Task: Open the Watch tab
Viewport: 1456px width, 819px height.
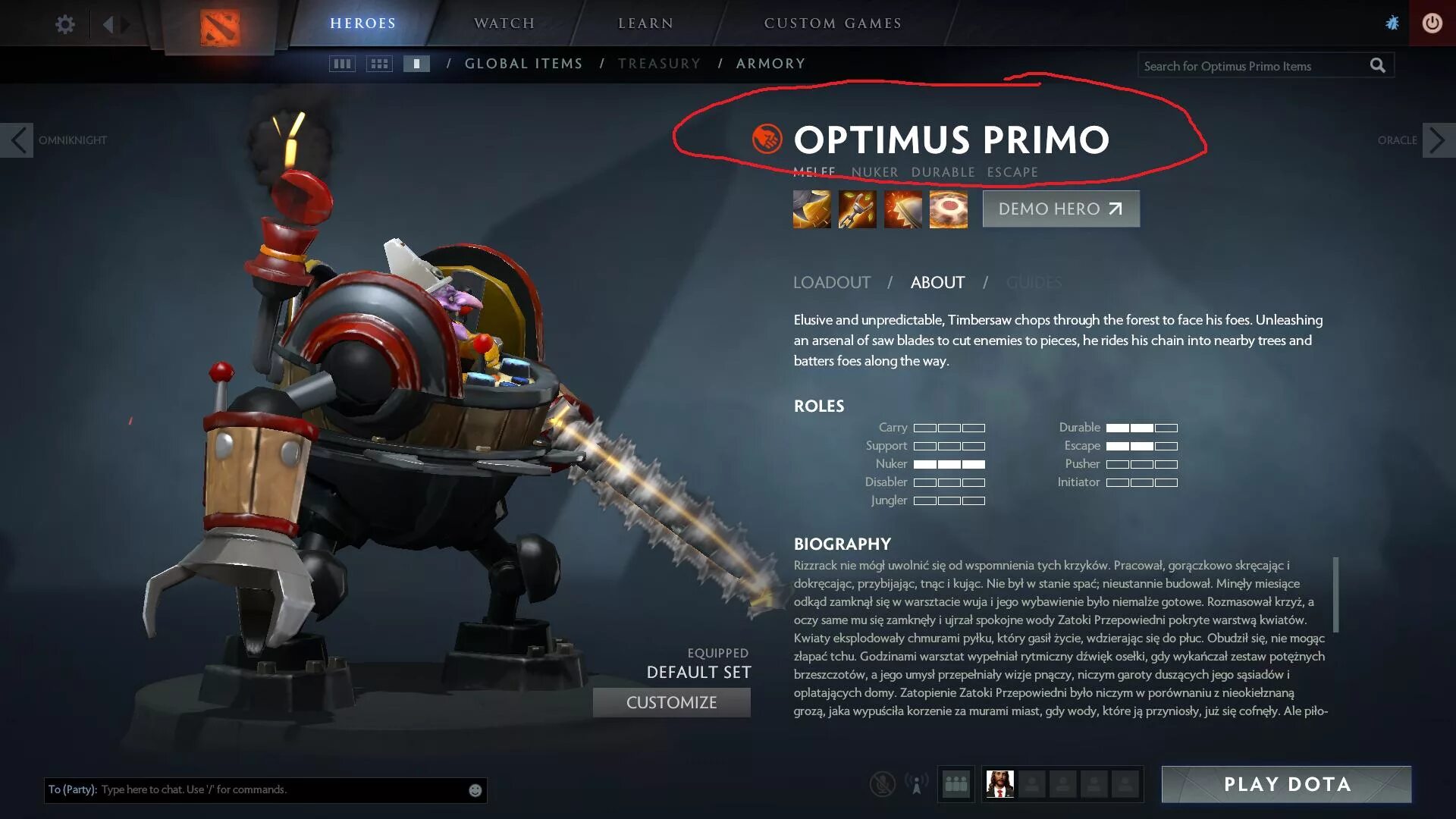Action: point(504,24)
